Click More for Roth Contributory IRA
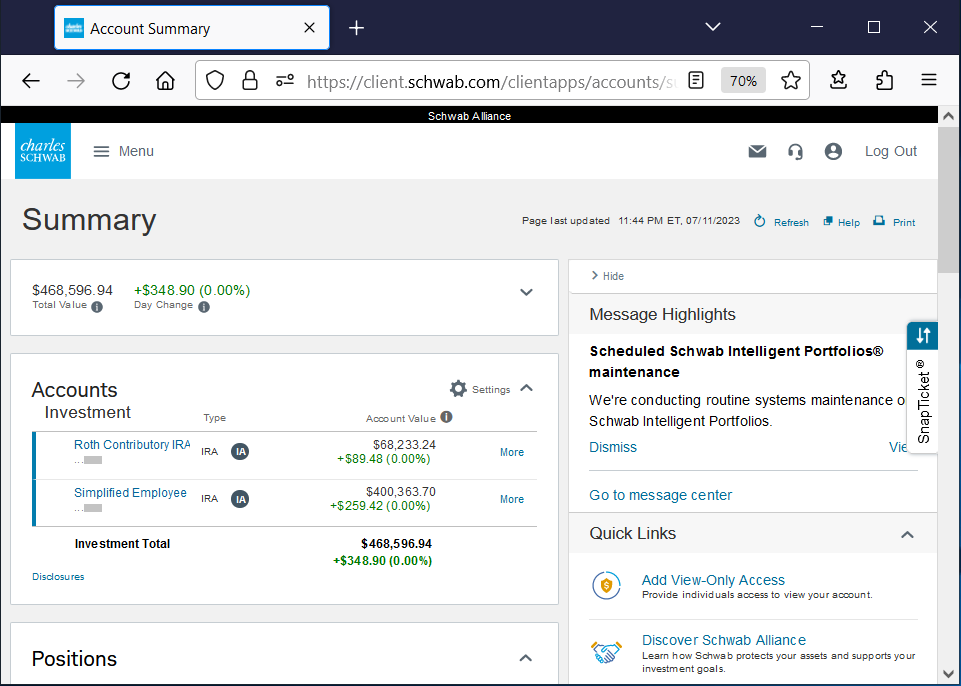961x686 pixels. [x=512, y=452]
